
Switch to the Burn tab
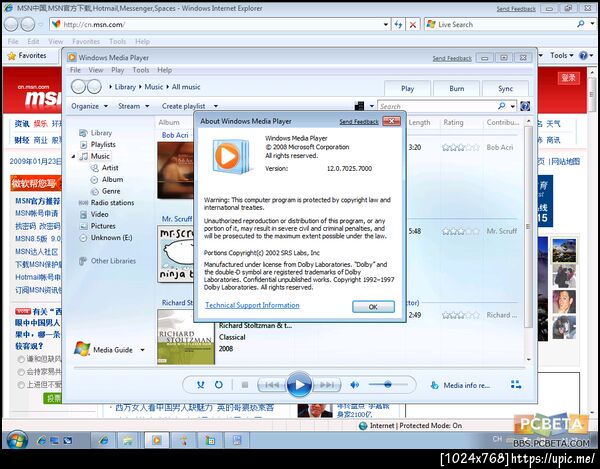pos(457,88)
